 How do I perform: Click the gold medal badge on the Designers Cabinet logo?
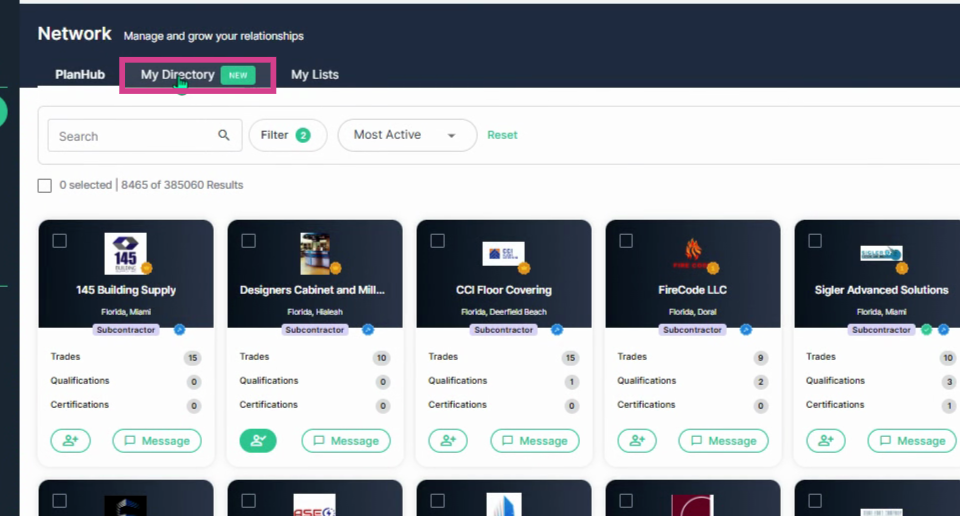pyautogui.click(x=335, y=268)
